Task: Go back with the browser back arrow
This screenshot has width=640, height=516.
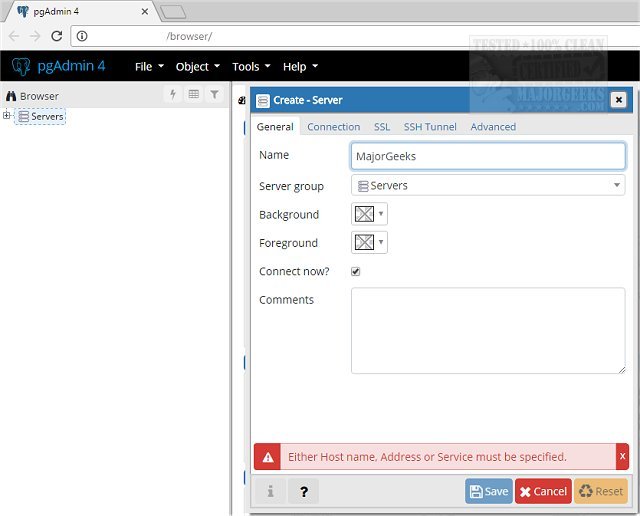Action: [x=14, y=36]
